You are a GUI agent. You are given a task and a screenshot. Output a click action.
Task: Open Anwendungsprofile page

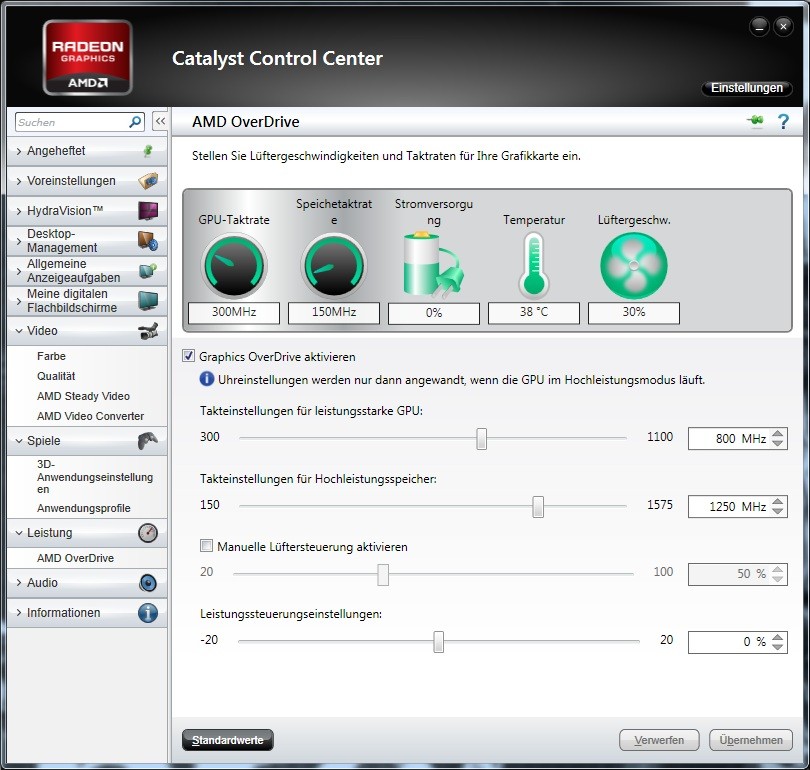(x=84, y=508)
